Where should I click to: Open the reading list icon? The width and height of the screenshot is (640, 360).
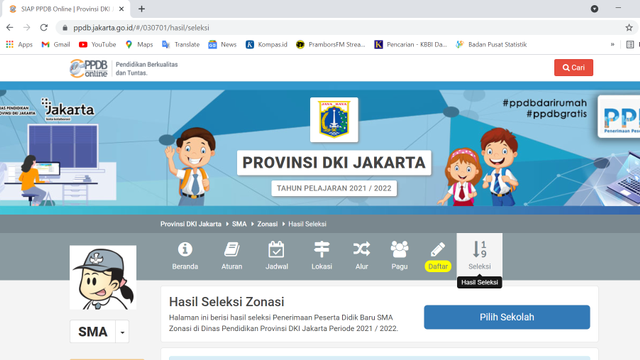pos(630,44)
